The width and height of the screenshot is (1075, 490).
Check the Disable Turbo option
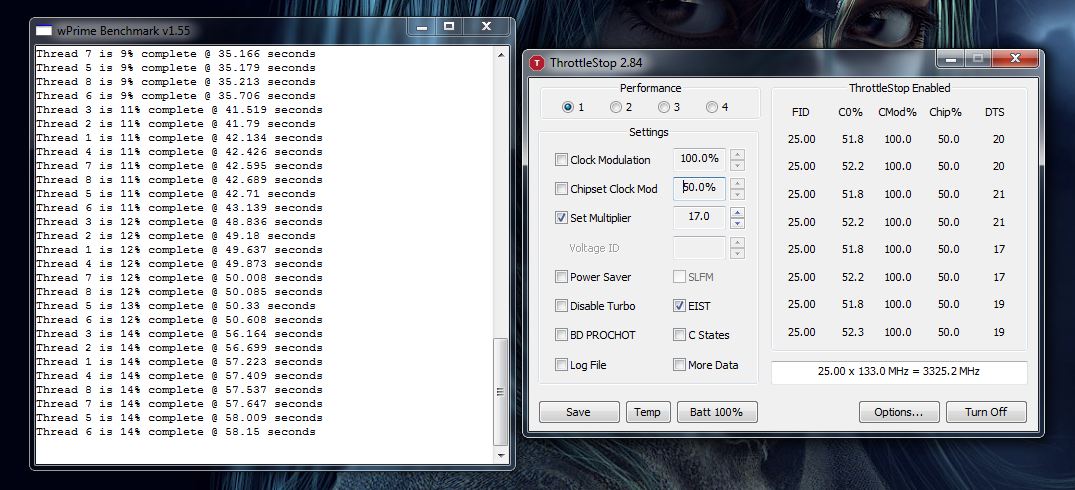(561, 306)
